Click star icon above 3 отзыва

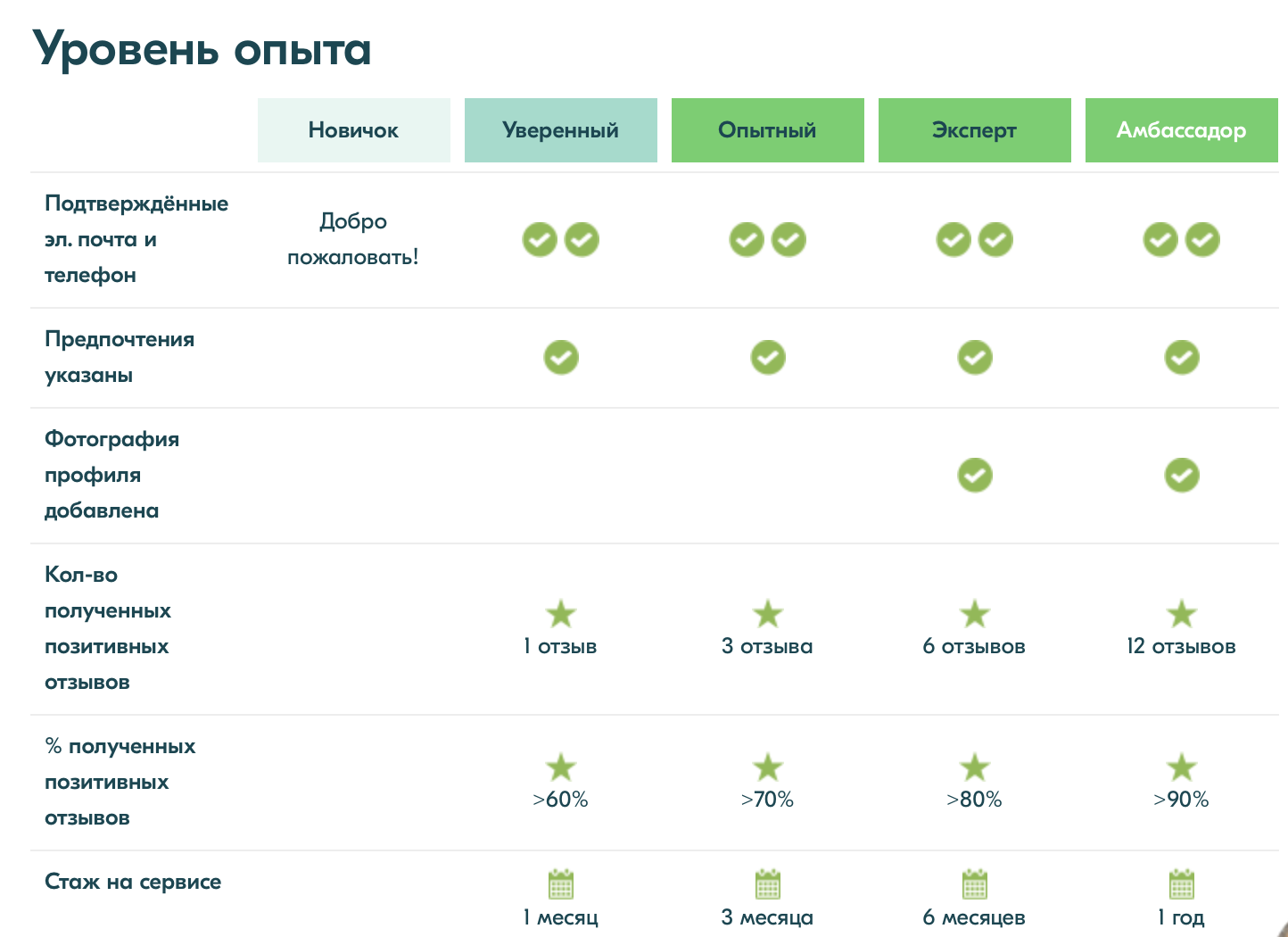click(x=768, y=614)
